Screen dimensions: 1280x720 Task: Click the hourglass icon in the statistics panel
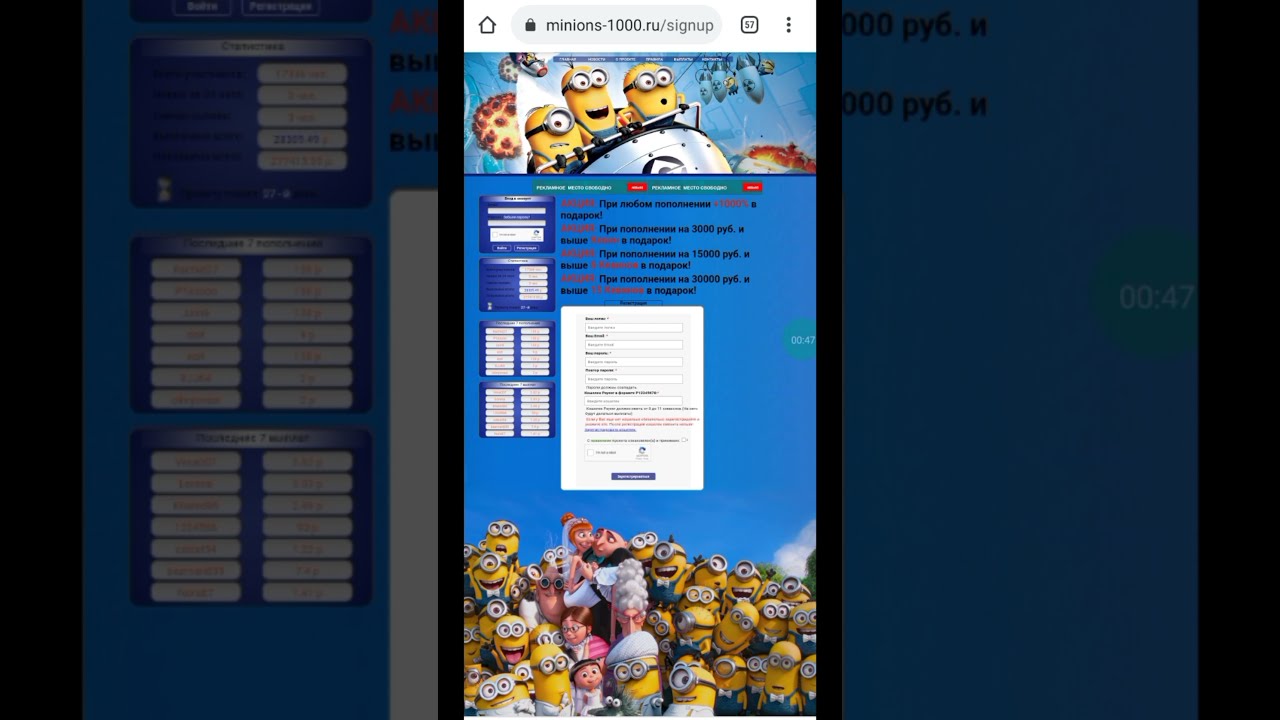pyautogui.click(x=490, y=306)
